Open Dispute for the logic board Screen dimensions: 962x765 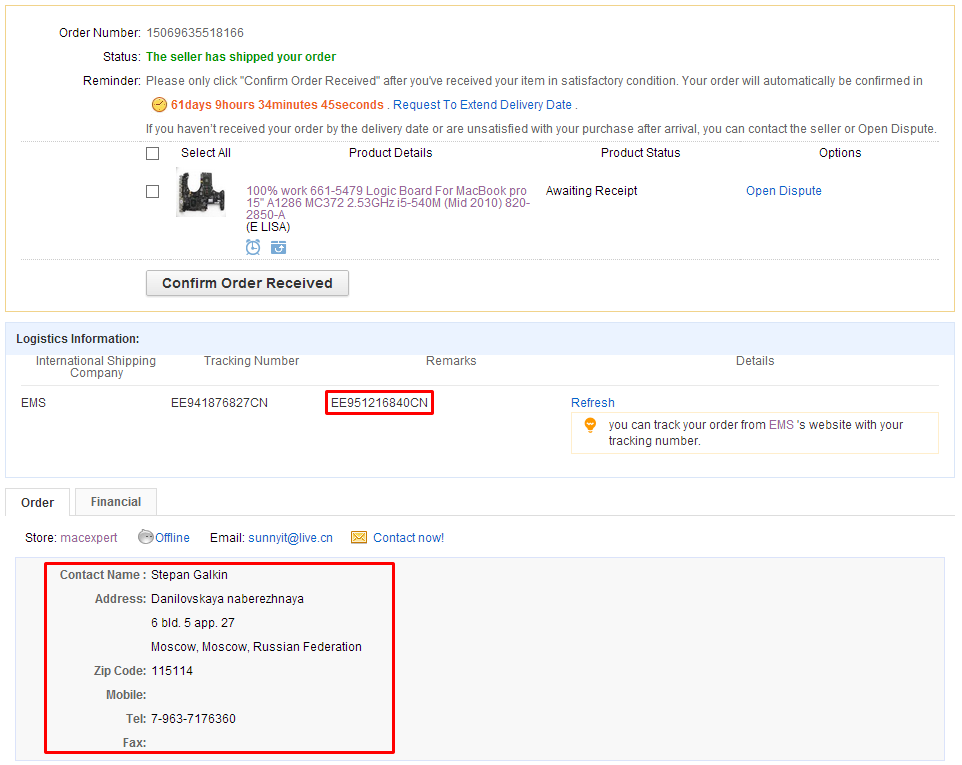[783, 191]
